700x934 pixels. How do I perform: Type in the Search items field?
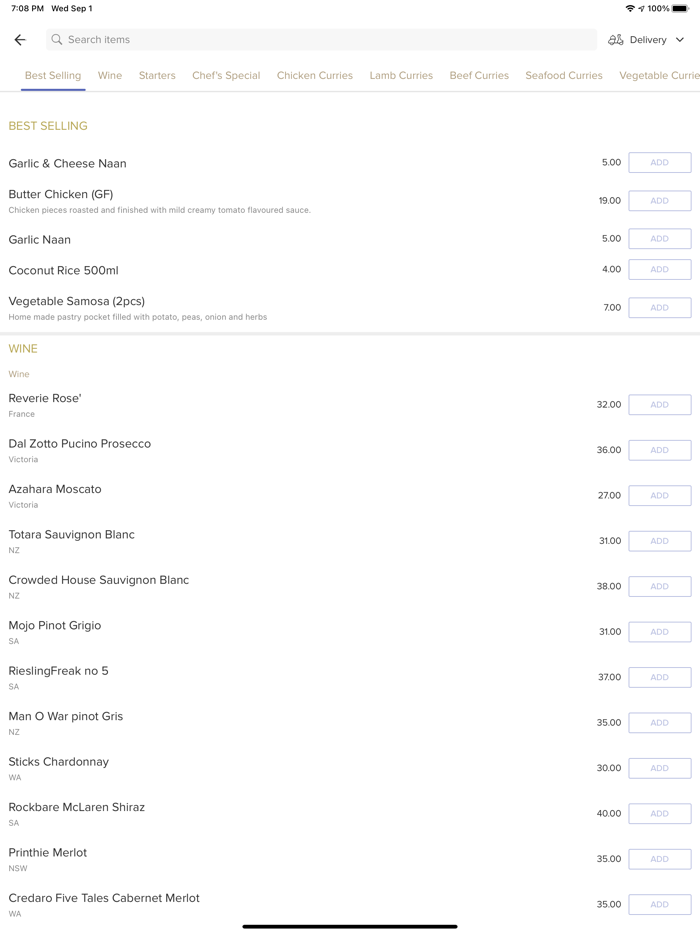(x=320, y=40)
